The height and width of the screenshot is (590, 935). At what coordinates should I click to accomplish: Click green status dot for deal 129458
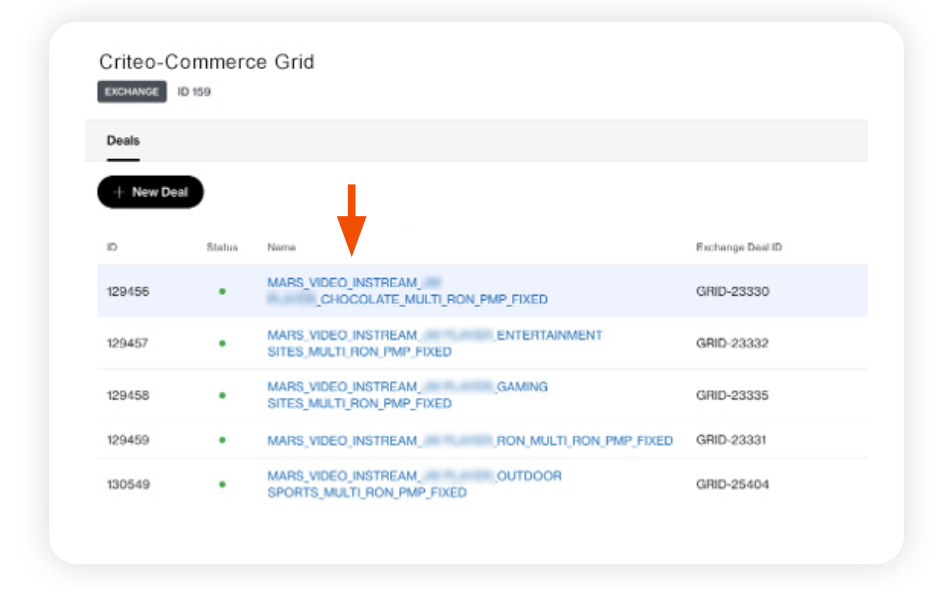pos(222,395)
